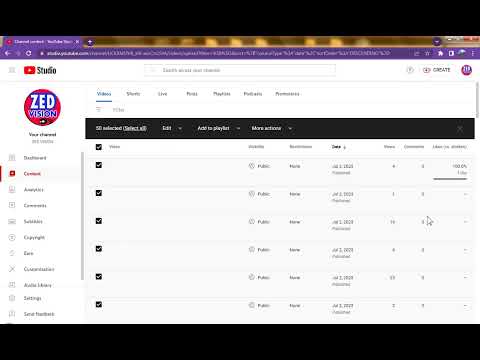Open the Chrome three-dot menu
The image size is (480, 360).
point(473,53)
